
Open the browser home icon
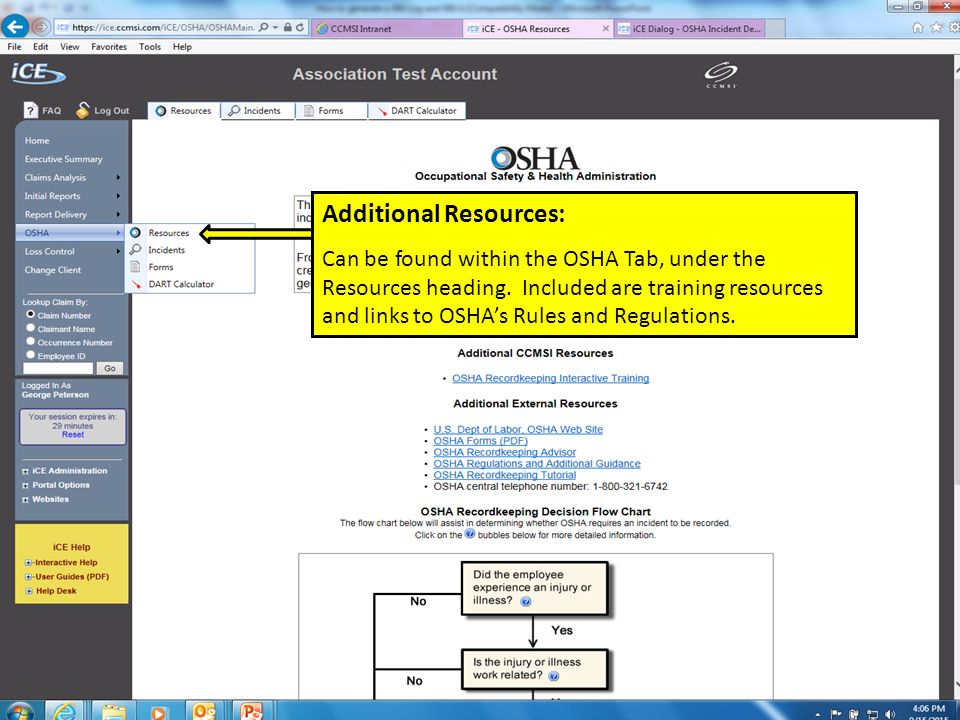click(x=917, y=28)
